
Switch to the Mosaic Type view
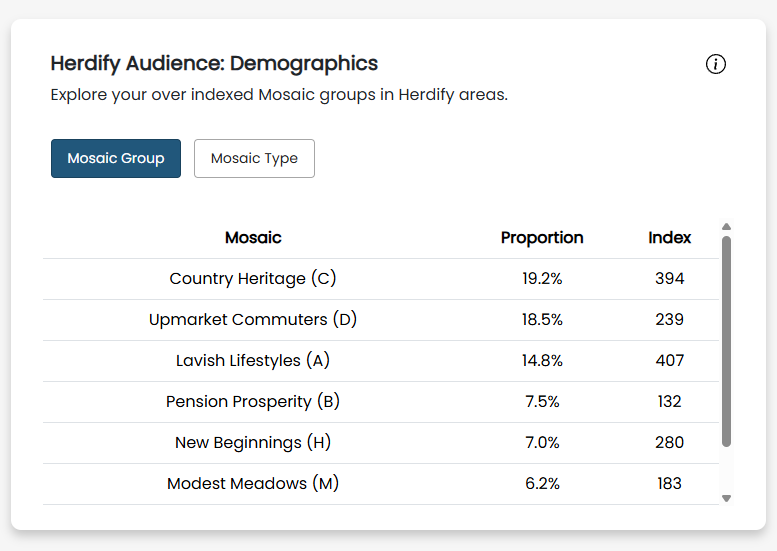[254, 158]
